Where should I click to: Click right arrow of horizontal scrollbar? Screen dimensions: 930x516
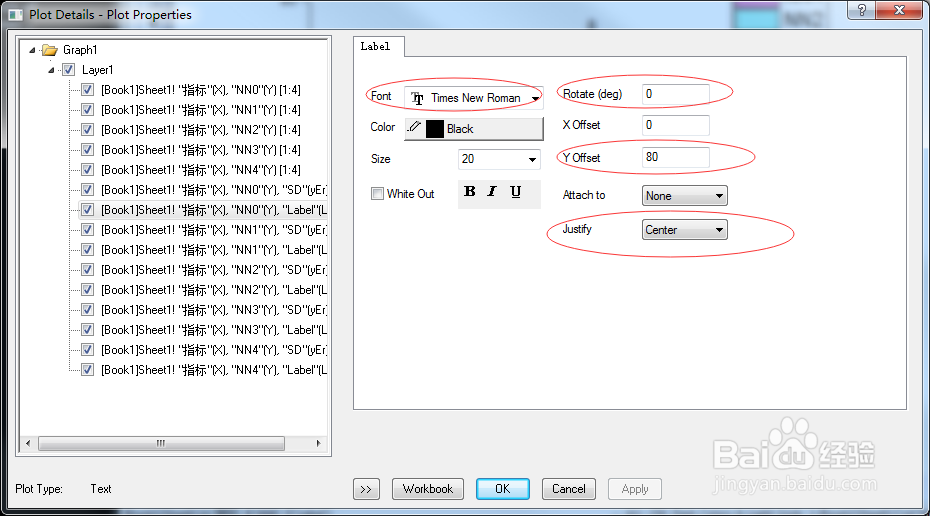[x=319, y=443]
